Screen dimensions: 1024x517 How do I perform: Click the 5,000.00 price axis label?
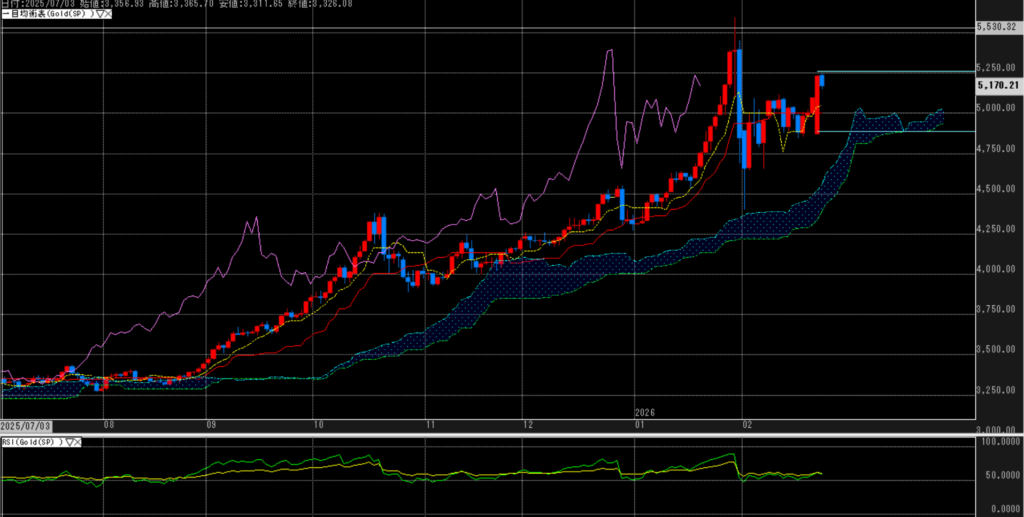(x=997, y=109)
